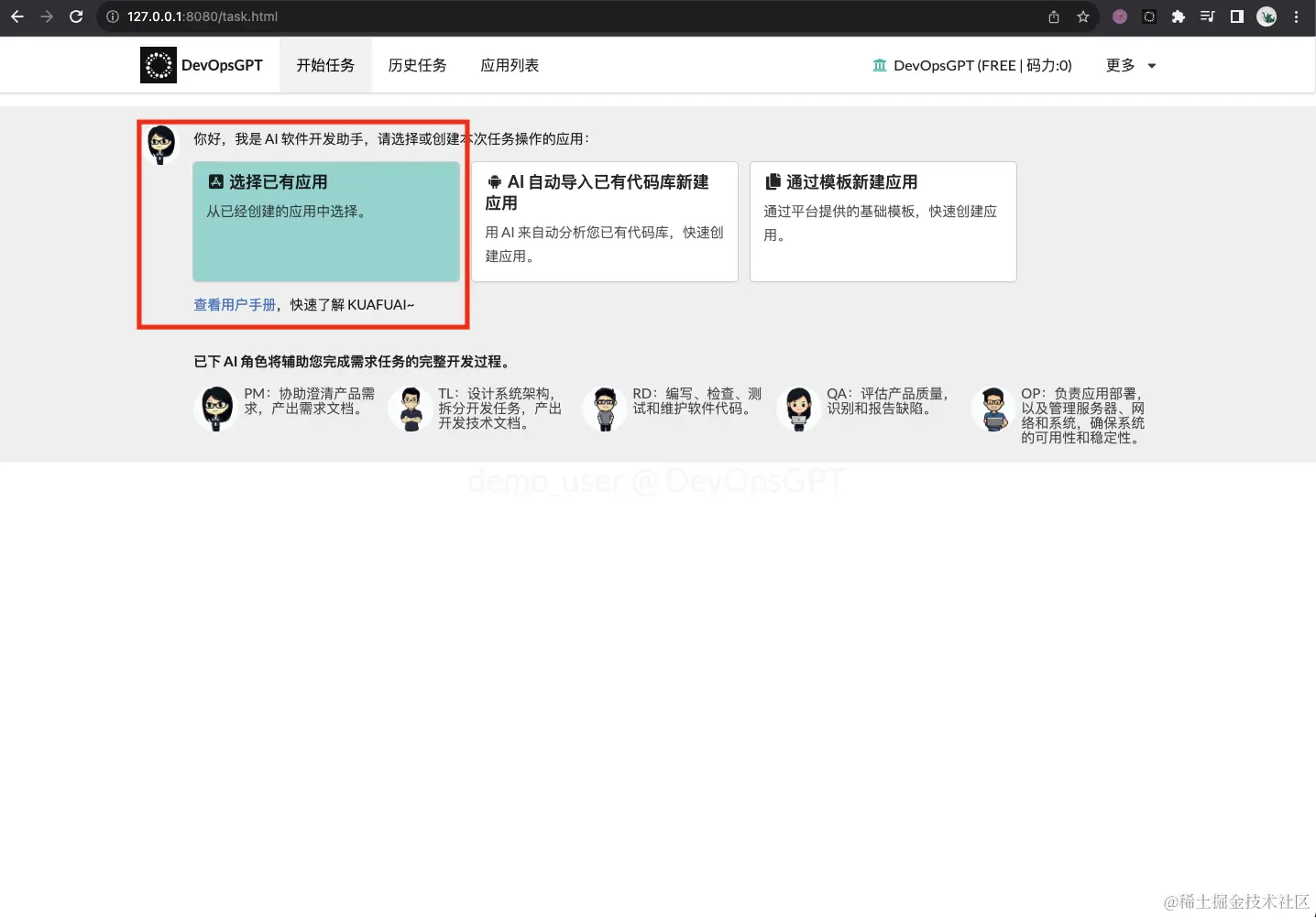Click the copy icon on 通过模板新建应用 card

tap(773, 181)
